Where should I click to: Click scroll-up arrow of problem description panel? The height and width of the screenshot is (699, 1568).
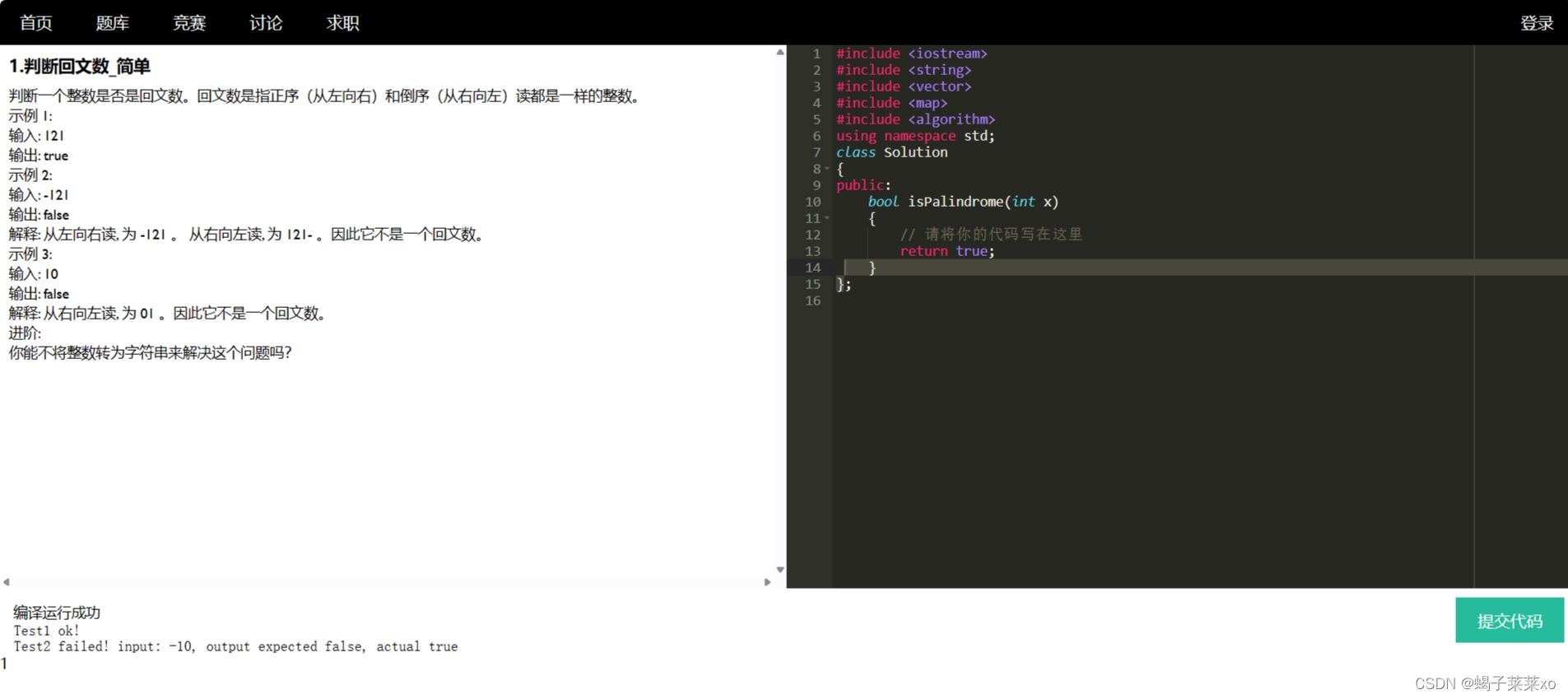coord(780,52)
